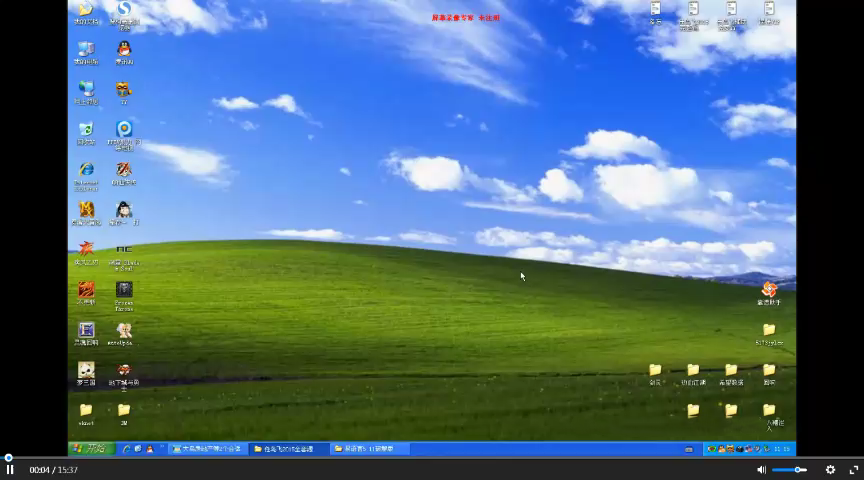Switch to the third taskbar folder window
Viewport: 864px width, 480px height.
tap(370, 449)
